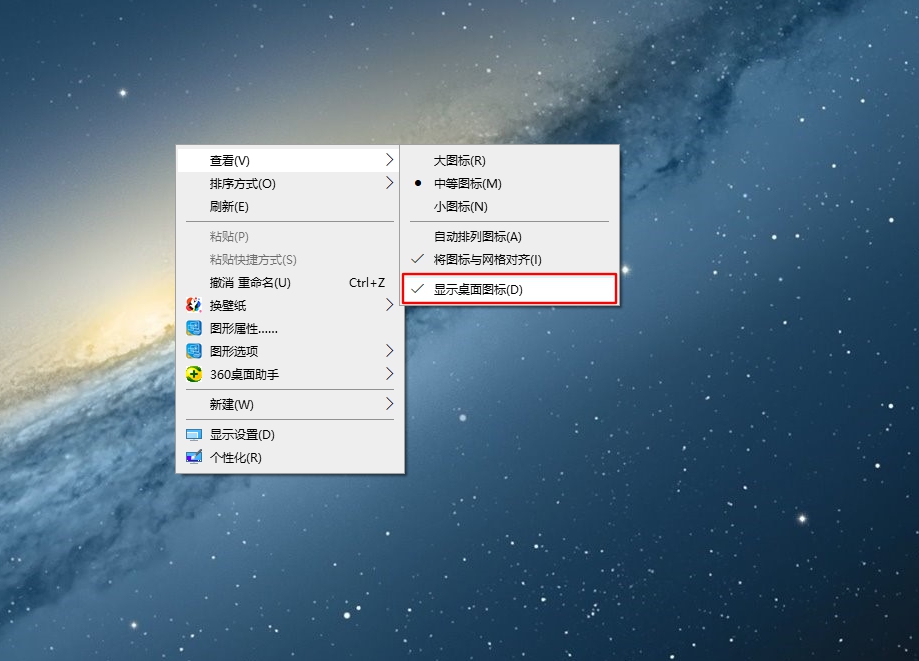This screenshot has width=919, height=661.
Task: Expand the 查看(V) submenu arrow
Action: 389,160
